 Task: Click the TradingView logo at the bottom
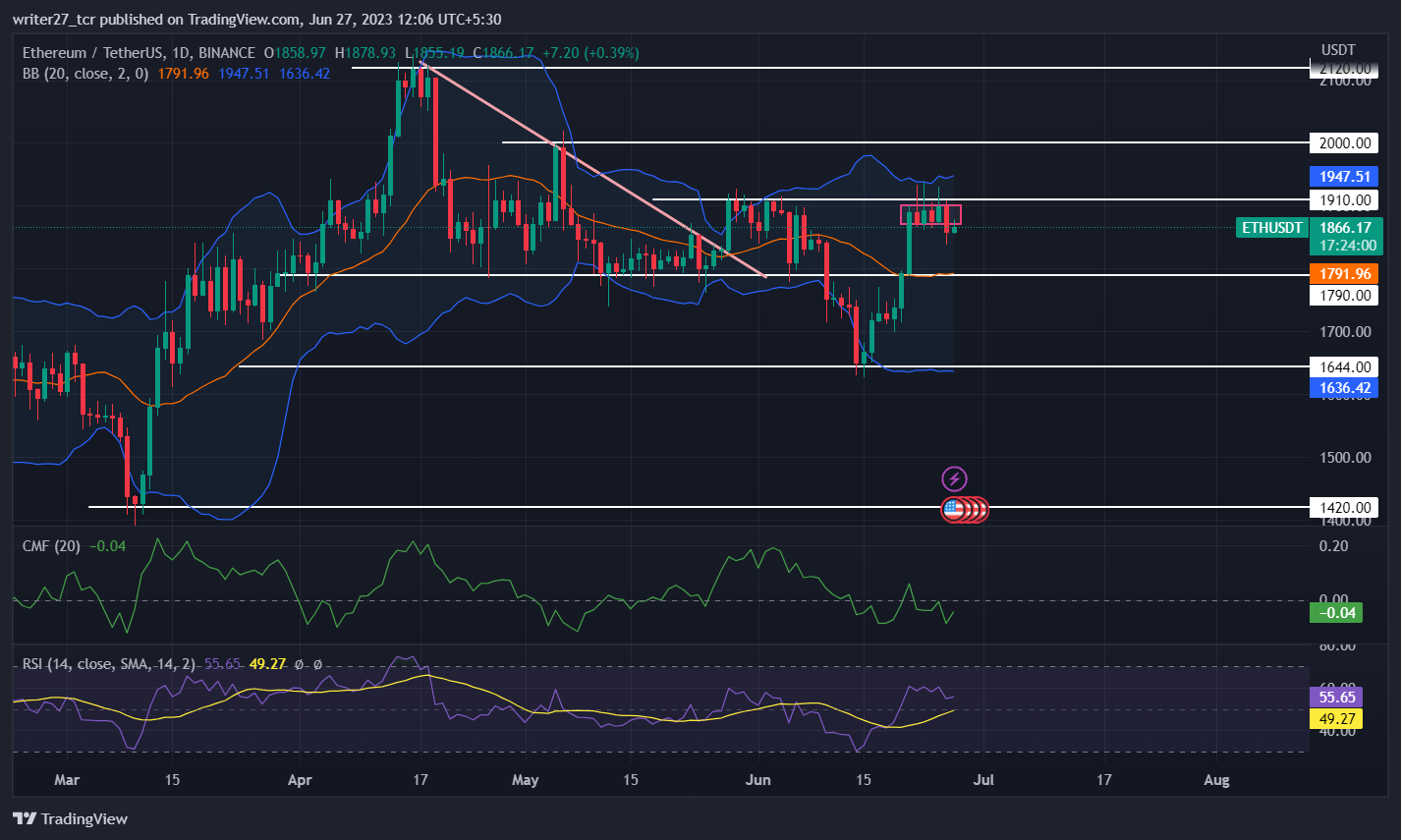70,818
